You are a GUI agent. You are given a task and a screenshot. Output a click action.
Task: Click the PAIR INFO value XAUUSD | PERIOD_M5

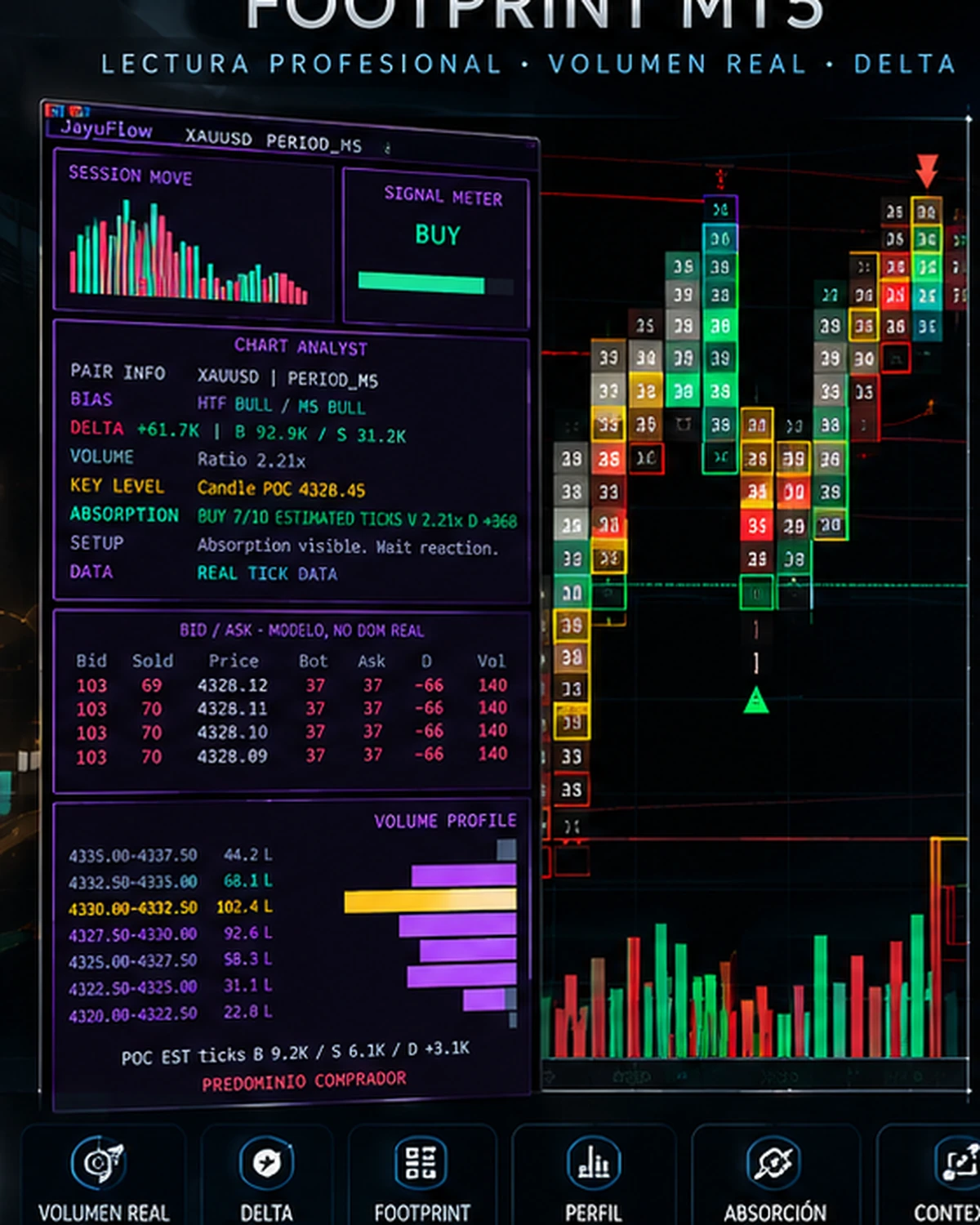(287, 378)
